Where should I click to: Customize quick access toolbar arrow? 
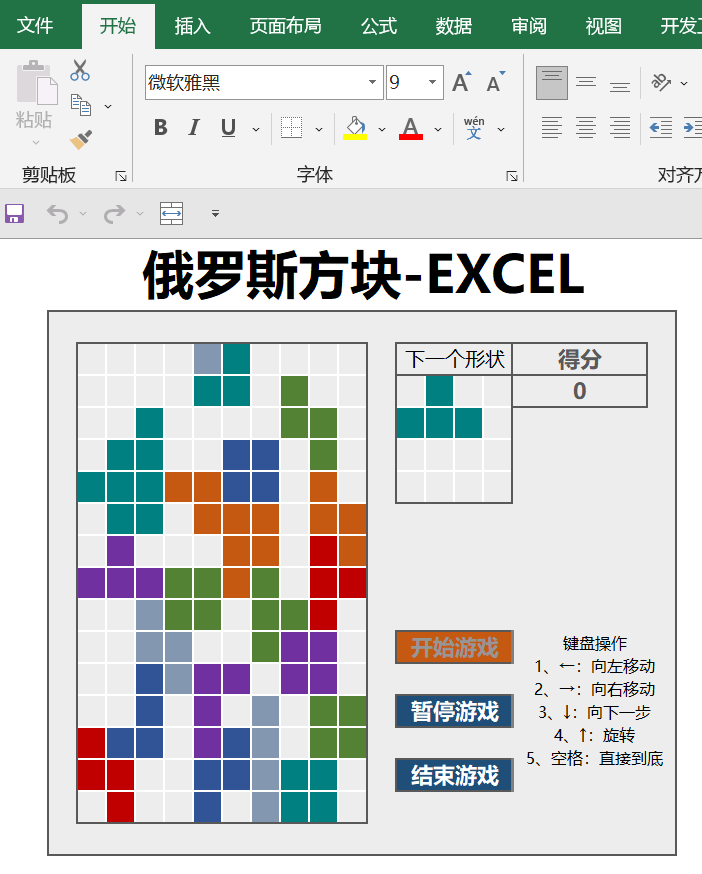click(215, 213)
